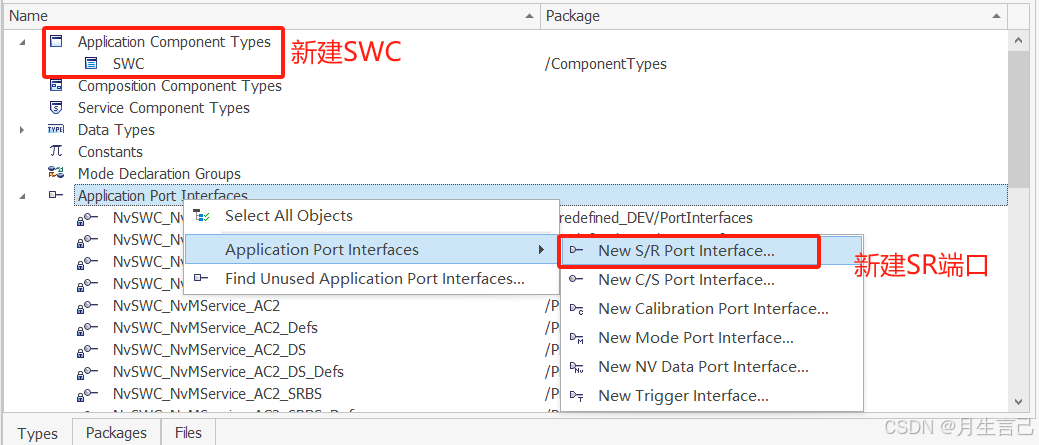Click the New NV Data Port Interface icon
The height and width of the screenshot is (445, 1039).
(x=577, y=367)
